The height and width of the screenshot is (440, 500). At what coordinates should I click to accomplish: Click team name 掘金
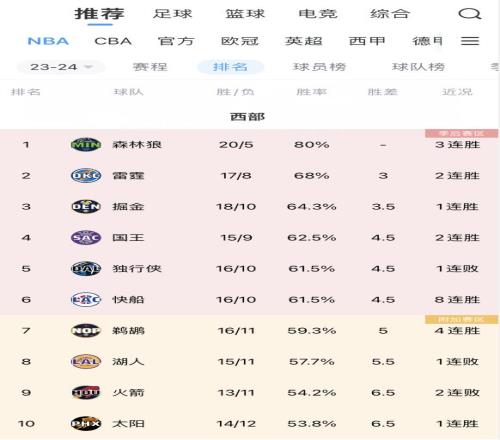128,207
